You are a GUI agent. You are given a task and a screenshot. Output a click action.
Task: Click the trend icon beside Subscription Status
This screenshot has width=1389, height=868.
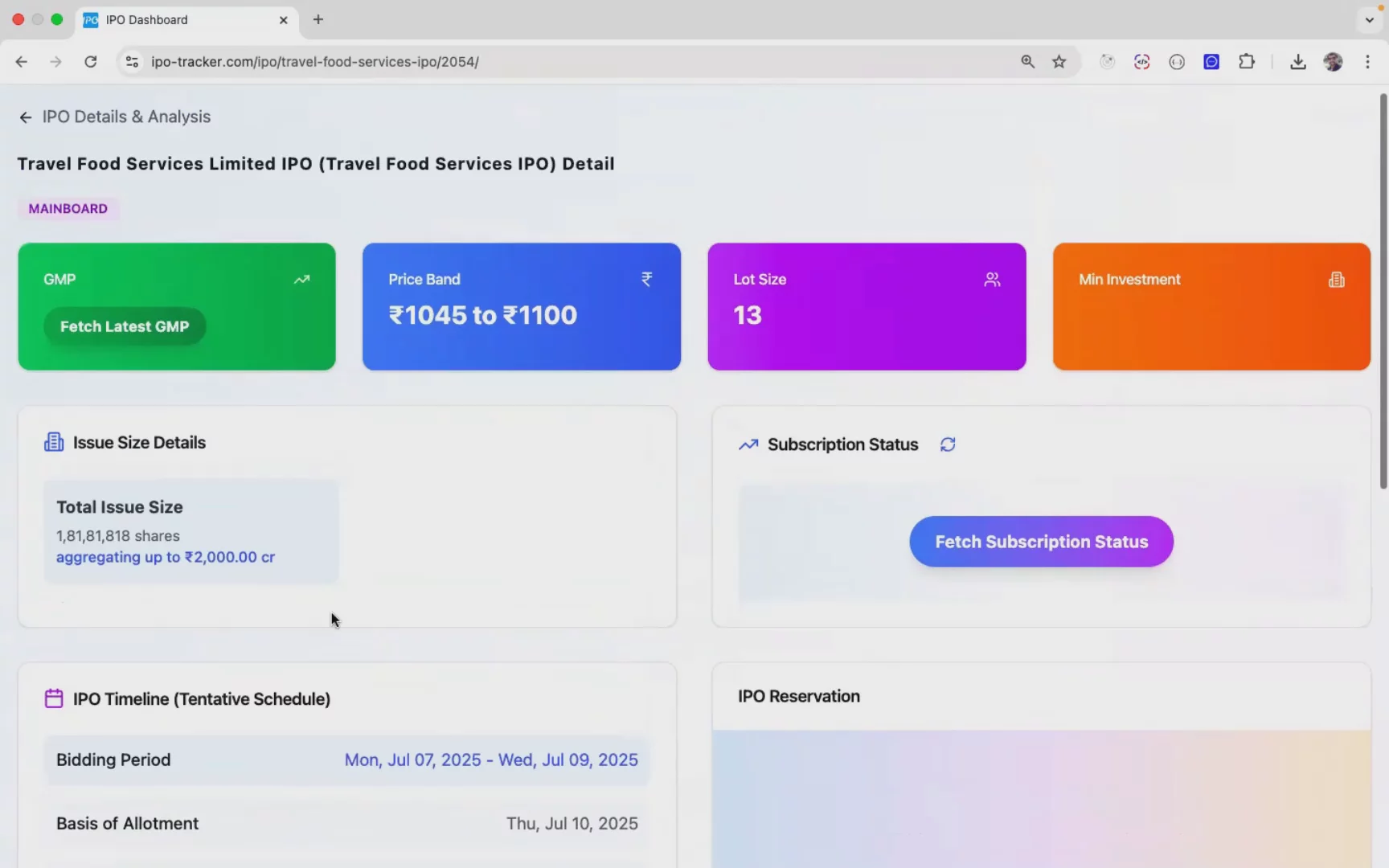pos(748,444)
